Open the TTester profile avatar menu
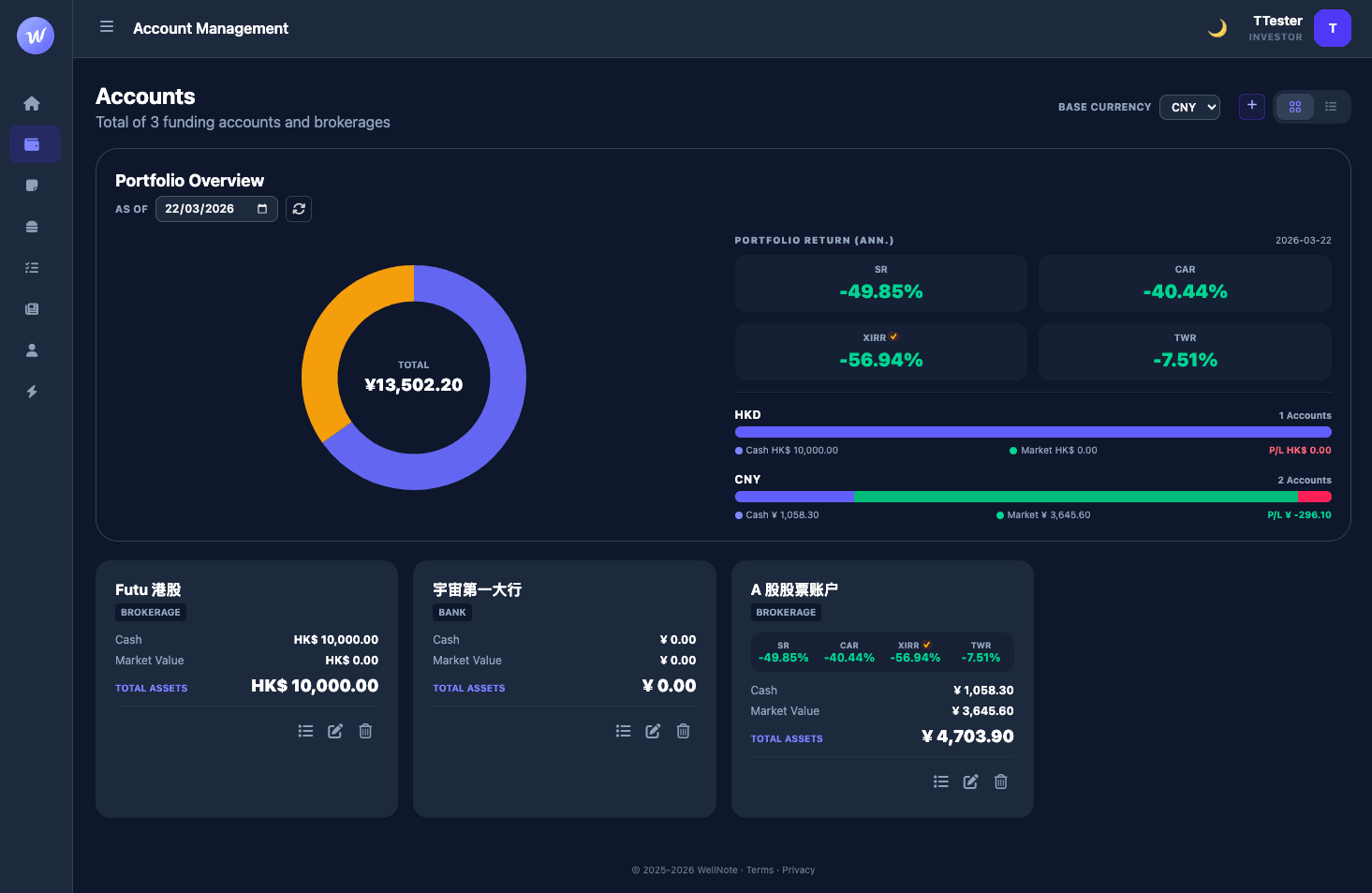Viewport: 1372px width, 893px height. click(x=1332, y=28)
